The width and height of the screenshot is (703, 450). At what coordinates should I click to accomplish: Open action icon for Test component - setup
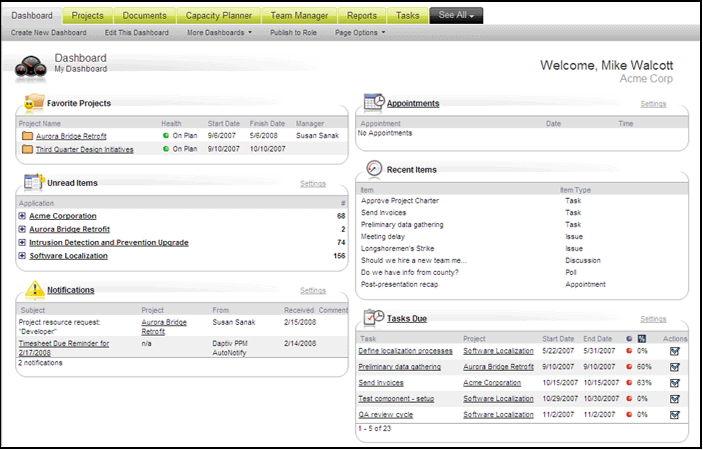674,399
